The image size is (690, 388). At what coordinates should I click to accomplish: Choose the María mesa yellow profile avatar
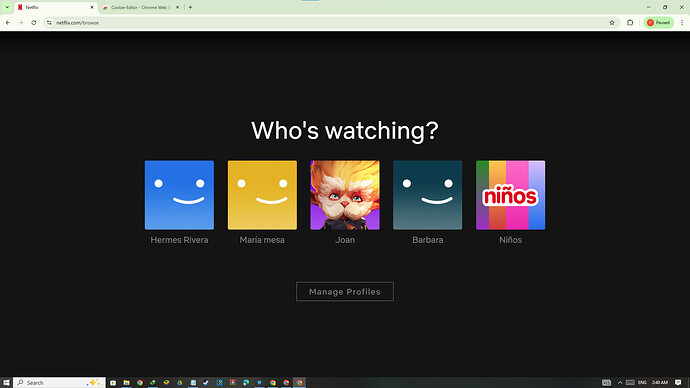click(x=262, y=195)
